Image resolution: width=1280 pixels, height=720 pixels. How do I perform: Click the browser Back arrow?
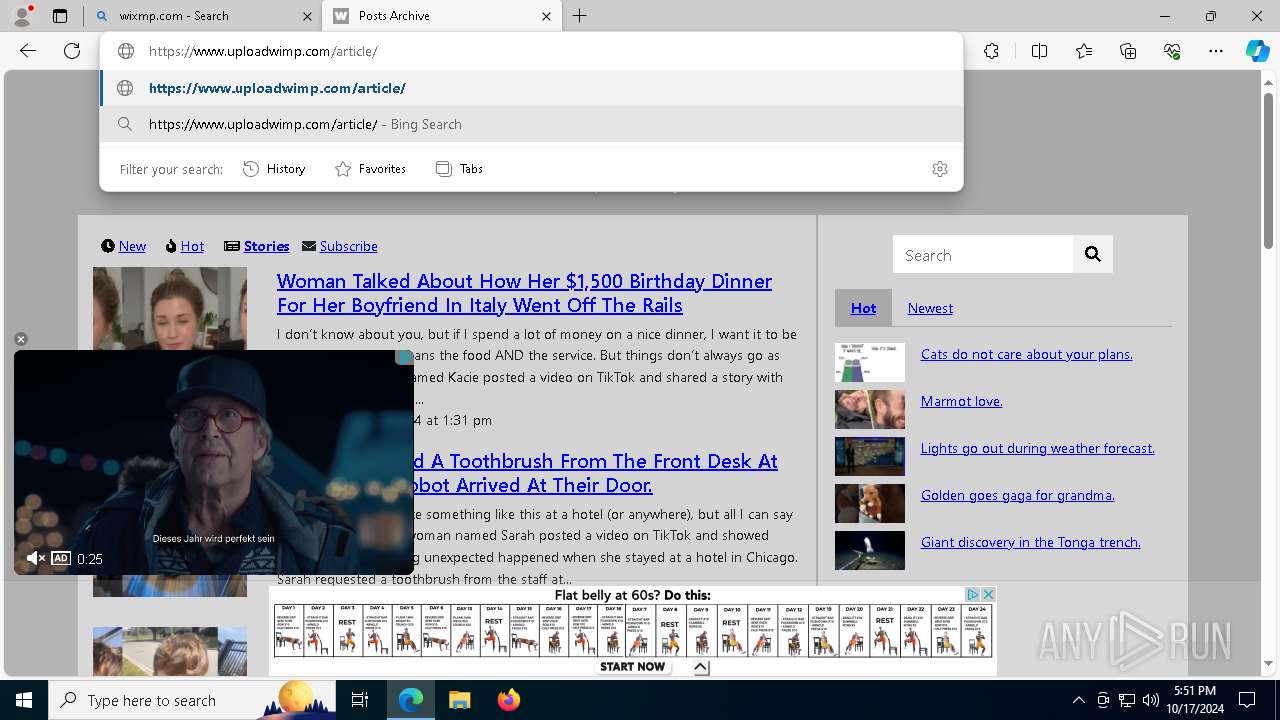coord(28,51)
